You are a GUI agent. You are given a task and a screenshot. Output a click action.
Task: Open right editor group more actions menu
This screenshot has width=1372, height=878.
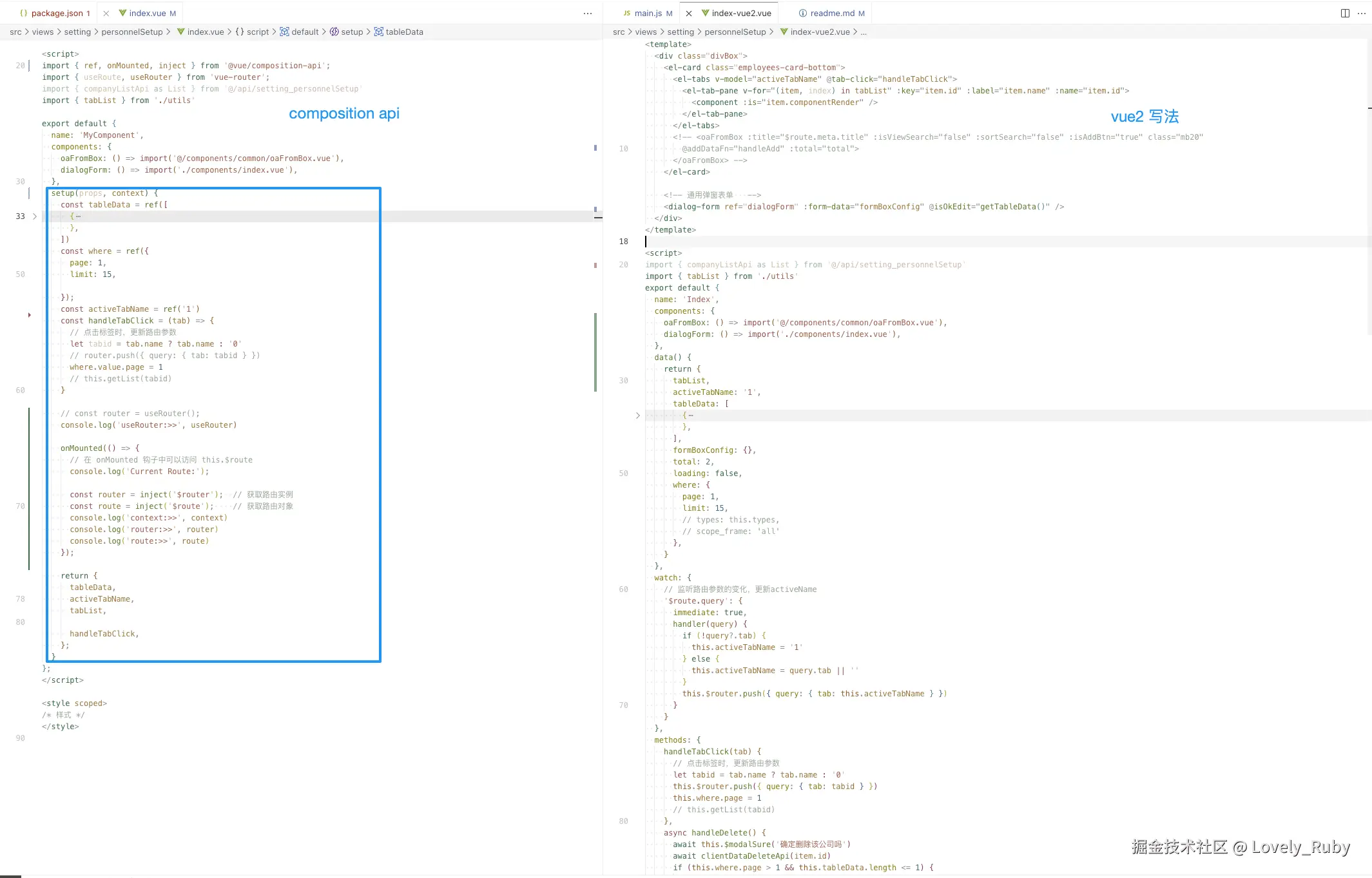(x=1362, y=13)
